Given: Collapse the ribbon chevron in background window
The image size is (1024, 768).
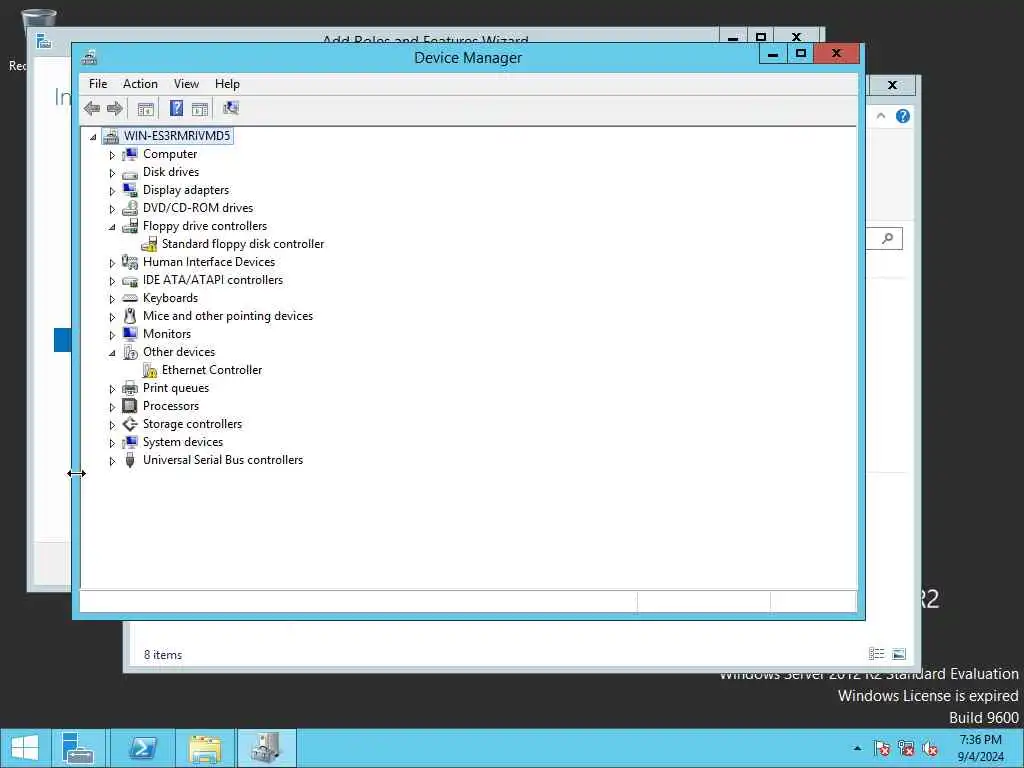Looking at the screenshot, I should [x=881, y=116].
